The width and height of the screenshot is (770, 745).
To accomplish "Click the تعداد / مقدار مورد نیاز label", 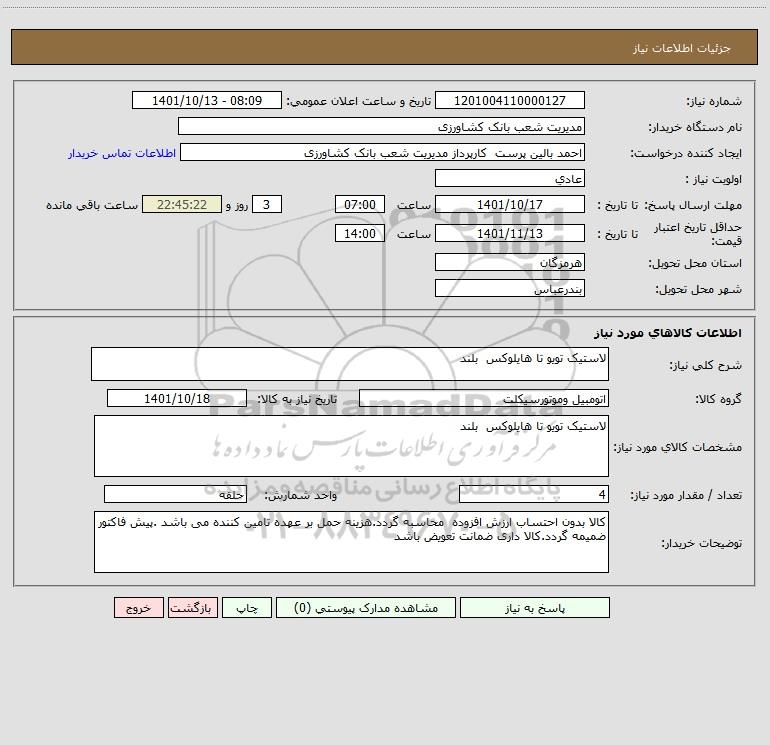I will coord(686,495).
